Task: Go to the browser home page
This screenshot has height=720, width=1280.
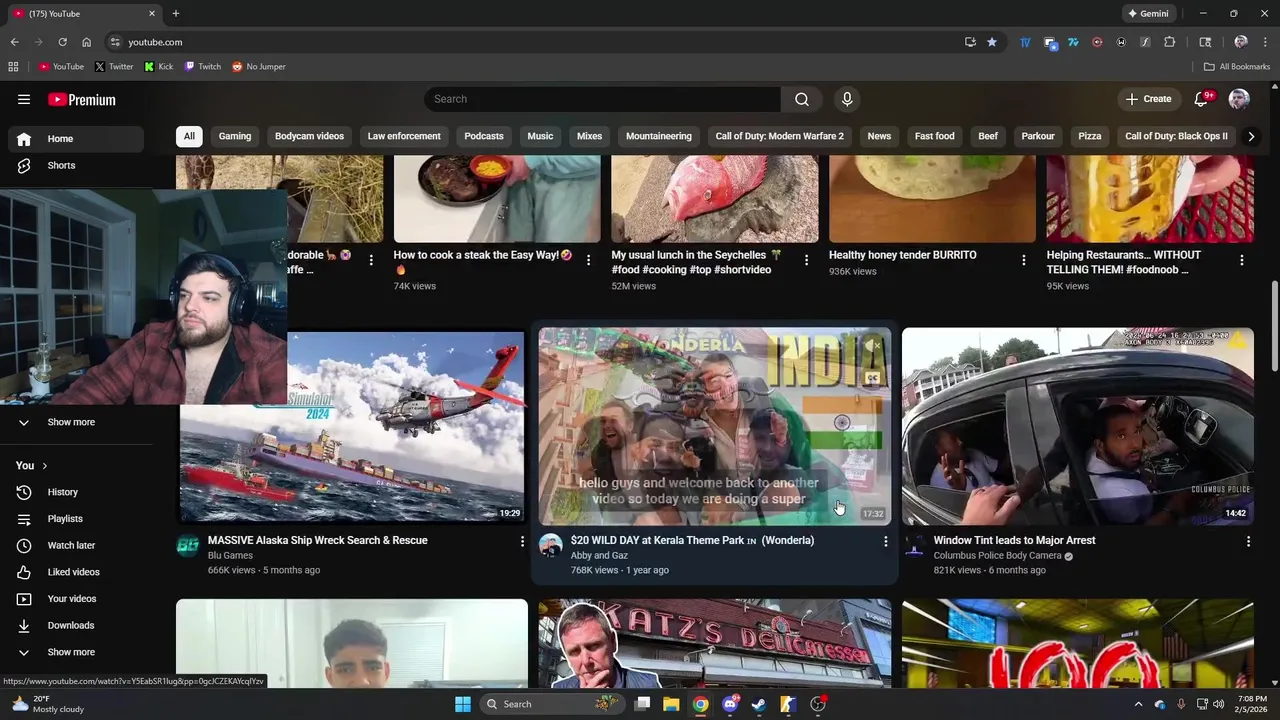Action: click(86, 42)
